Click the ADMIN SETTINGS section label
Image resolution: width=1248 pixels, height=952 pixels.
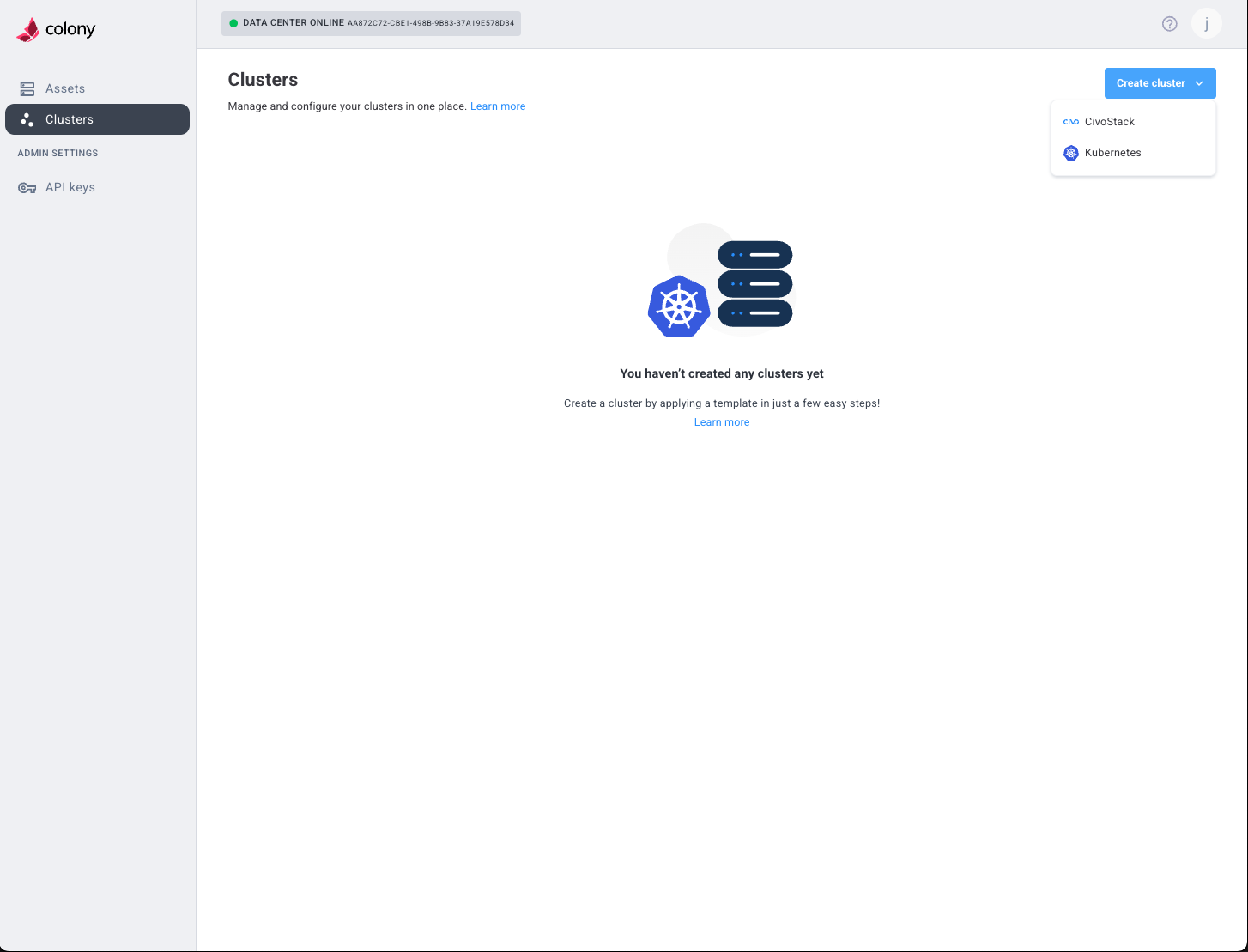click(58, 153)
